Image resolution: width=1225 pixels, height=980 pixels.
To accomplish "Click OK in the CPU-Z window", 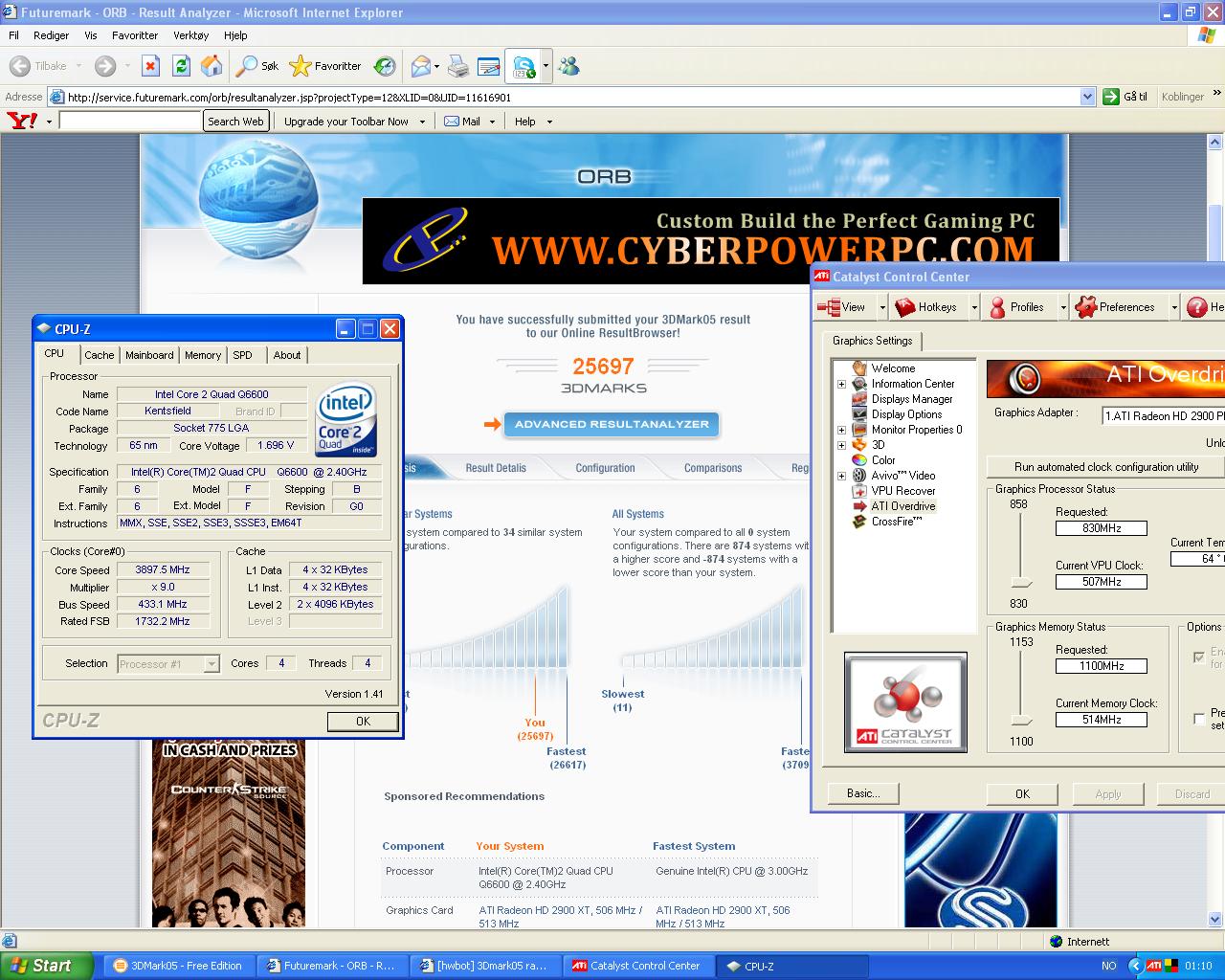I will coord(363,722).
